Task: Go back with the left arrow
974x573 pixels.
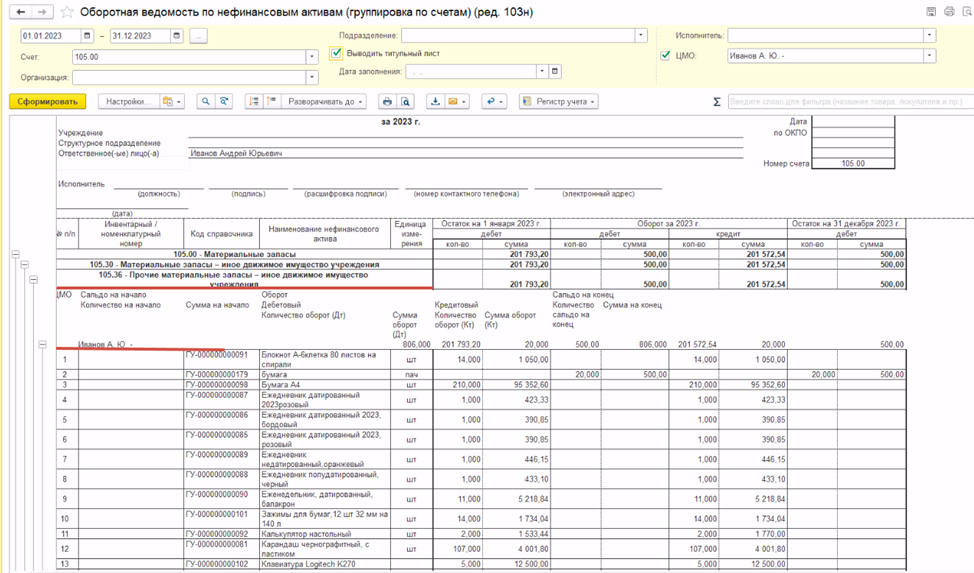Action: click(x=20, y=12)
